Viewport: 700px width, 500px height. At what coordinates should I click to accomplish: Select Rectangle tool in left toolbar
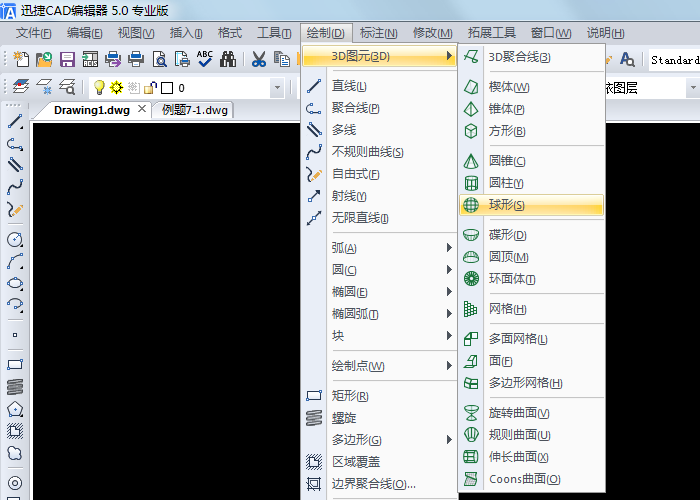tap(15, 365)
